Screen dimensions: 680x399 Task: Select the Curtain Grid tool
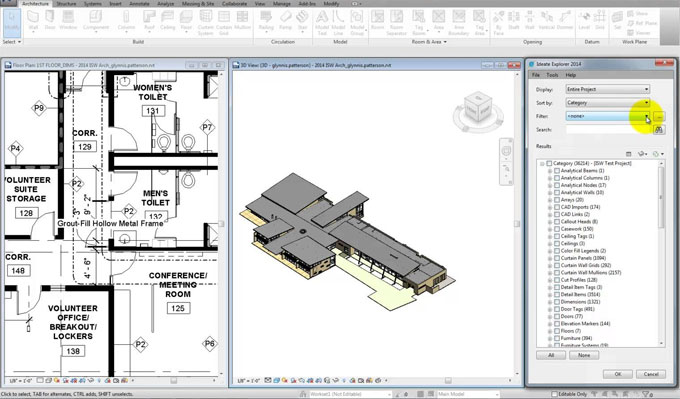[224, 23]
